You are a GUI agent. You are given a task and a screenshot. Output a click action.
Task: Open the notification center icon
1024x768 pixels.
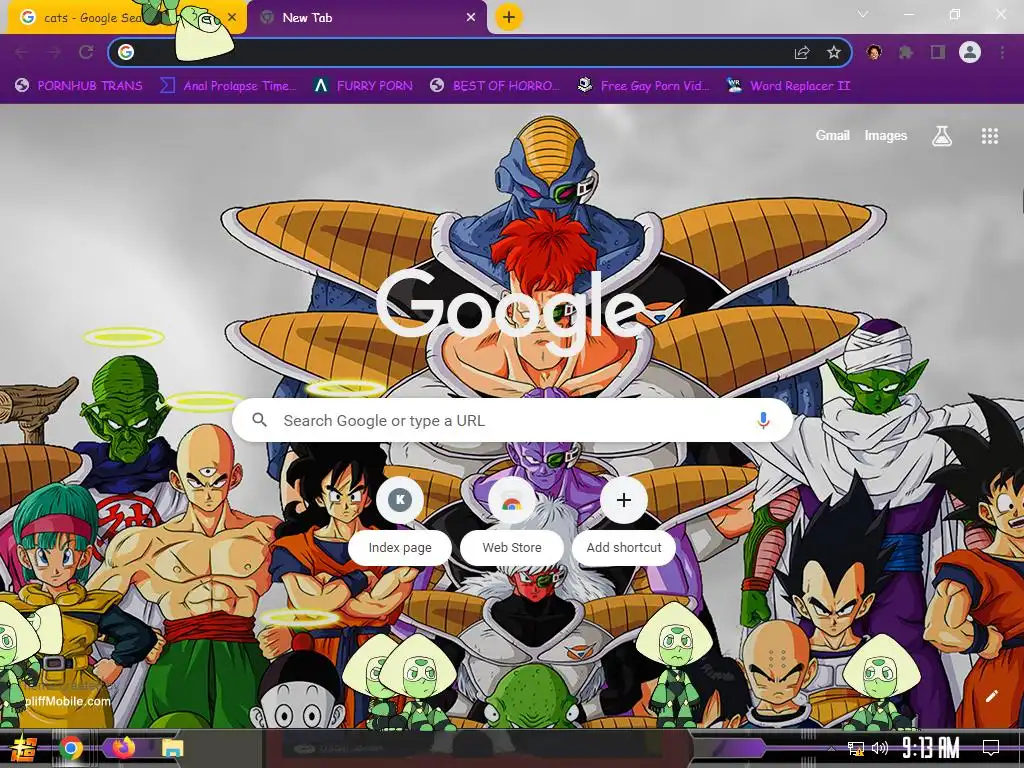pos(991,748)
